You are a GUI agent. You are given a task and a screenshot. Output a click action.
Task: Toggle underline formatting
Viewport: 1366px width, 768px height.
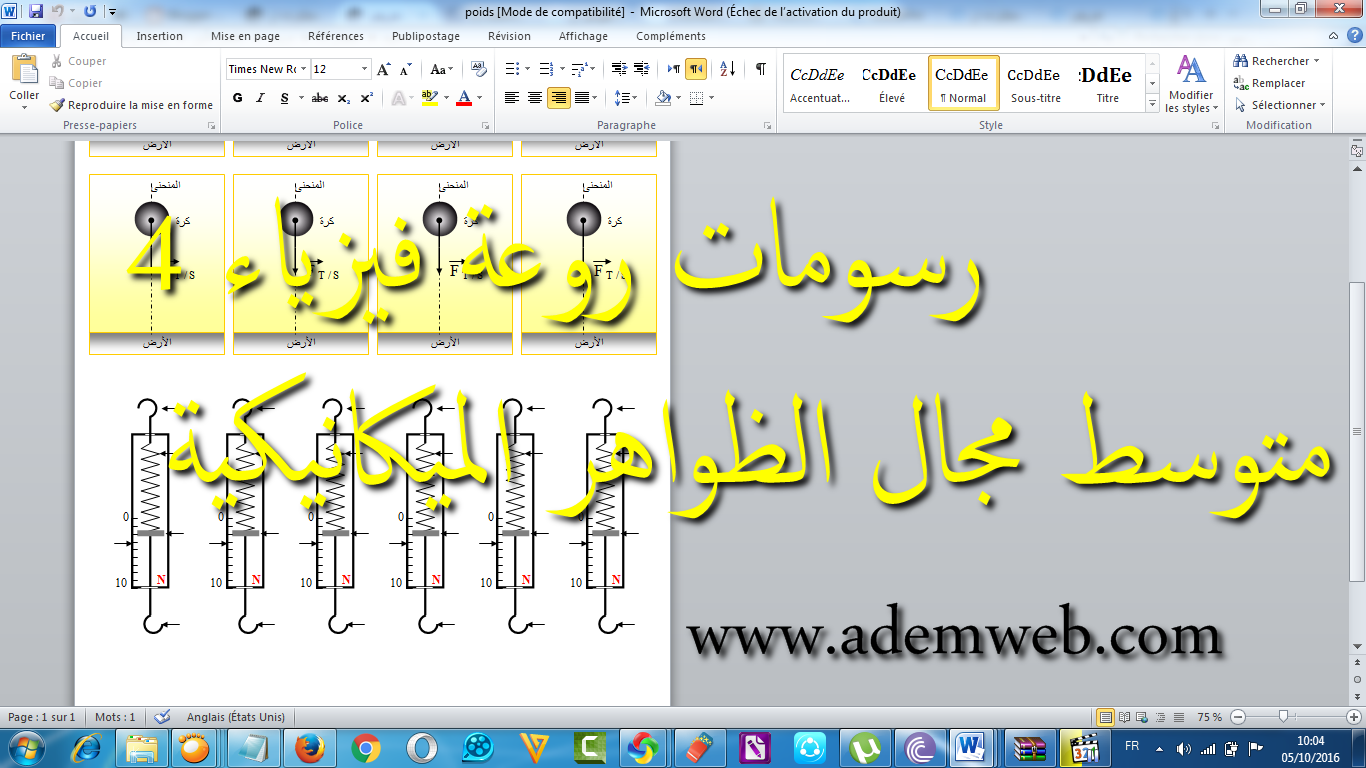(x=285, y=98)
